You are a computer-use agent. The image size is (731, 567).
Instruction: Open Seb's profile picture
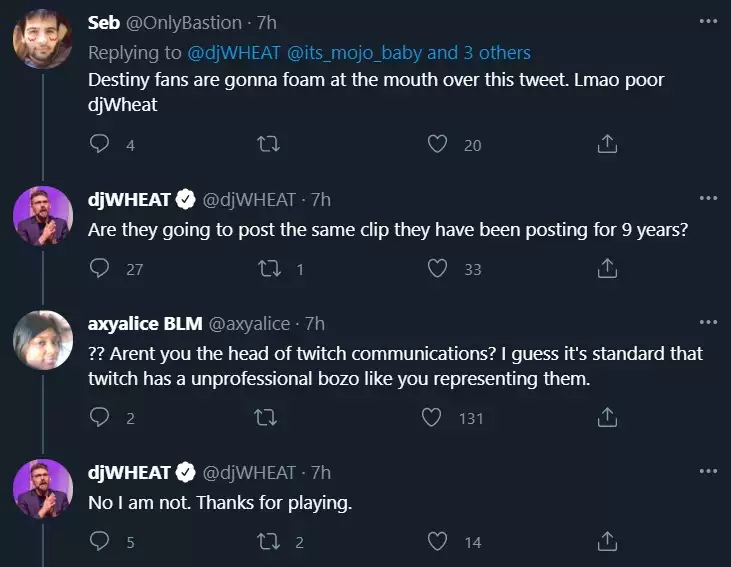click(42, 39)
